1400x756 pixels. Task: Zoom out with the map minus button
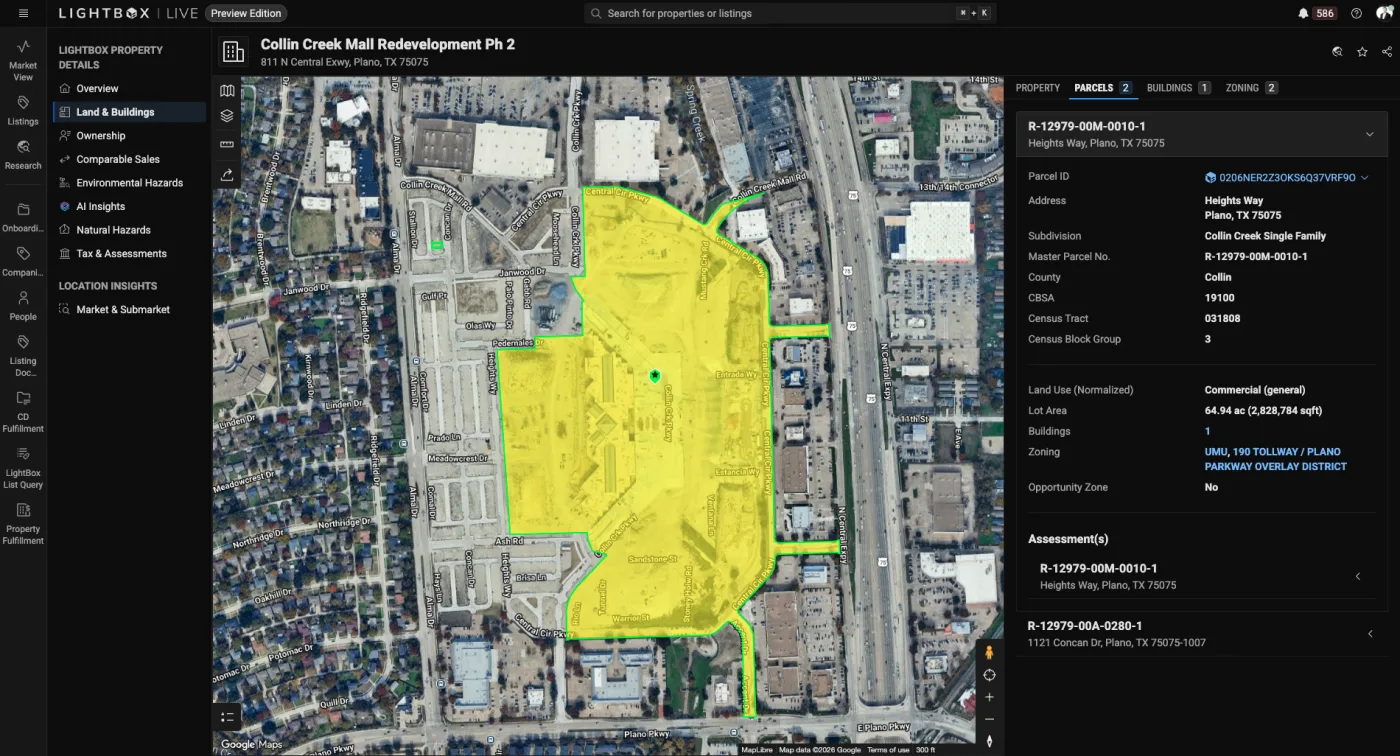989,719
